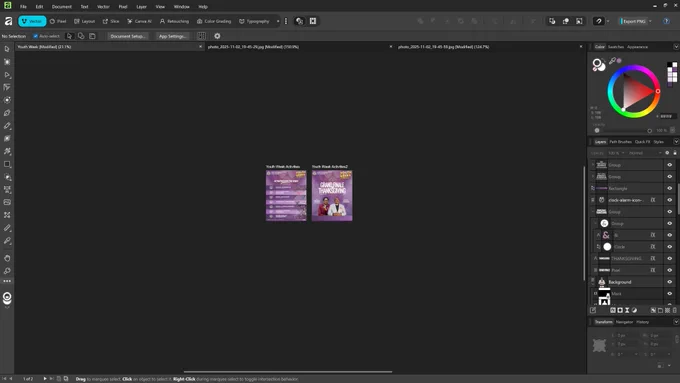Viewport: 680px width, 383px height.
Task: Click the stroke/fill selector circles
Action: (598, 65)
